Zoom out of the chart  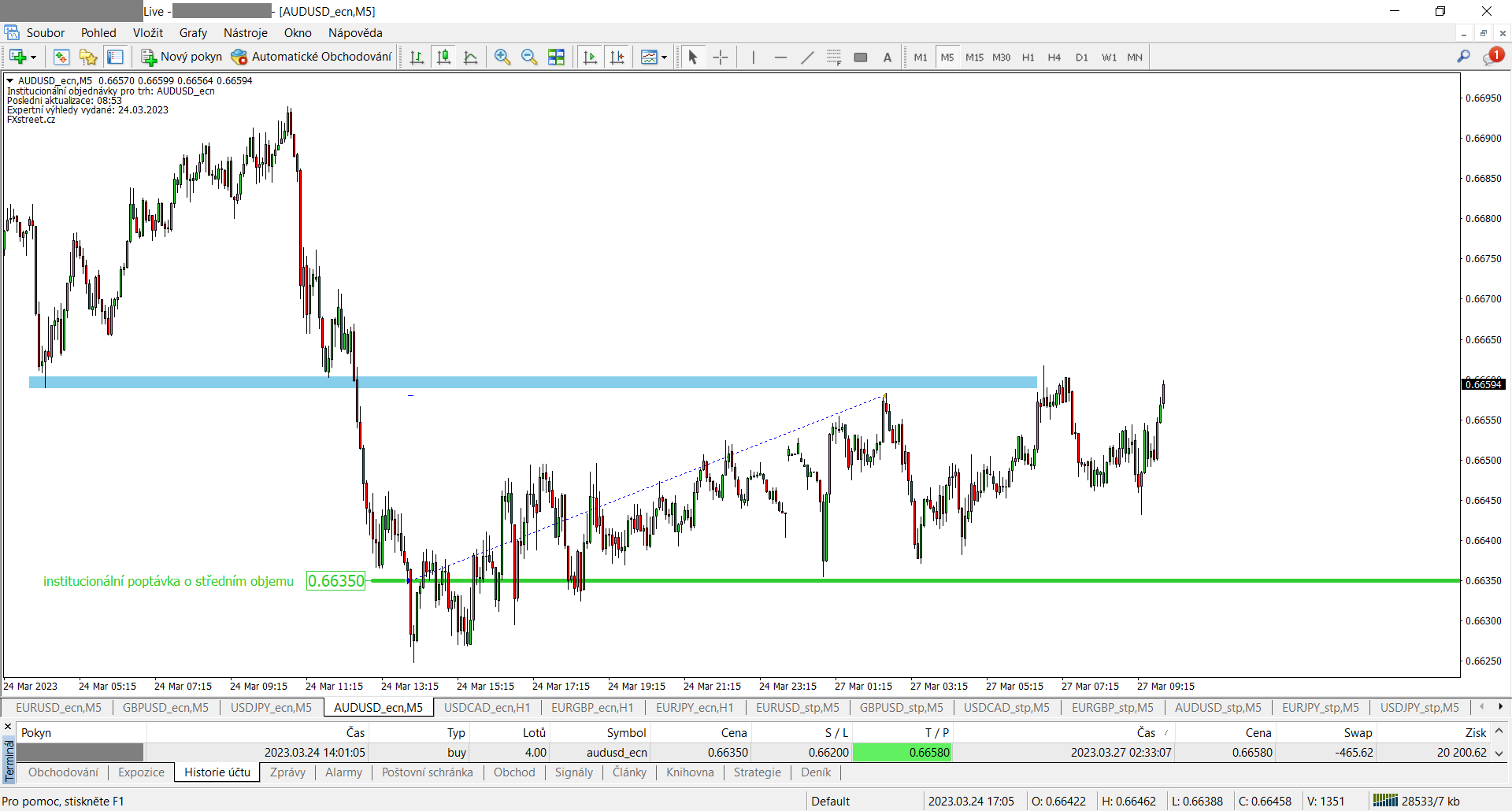tap(529, 57)
